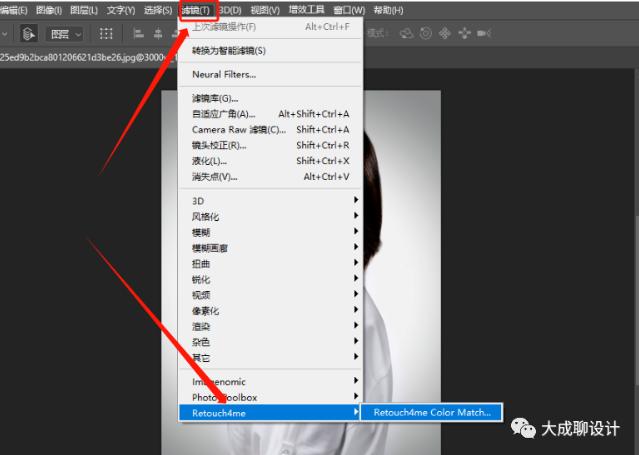Expand the 其它 submenu arrow
The height and width of the screenshot is (455, 639).
[356, 357]
